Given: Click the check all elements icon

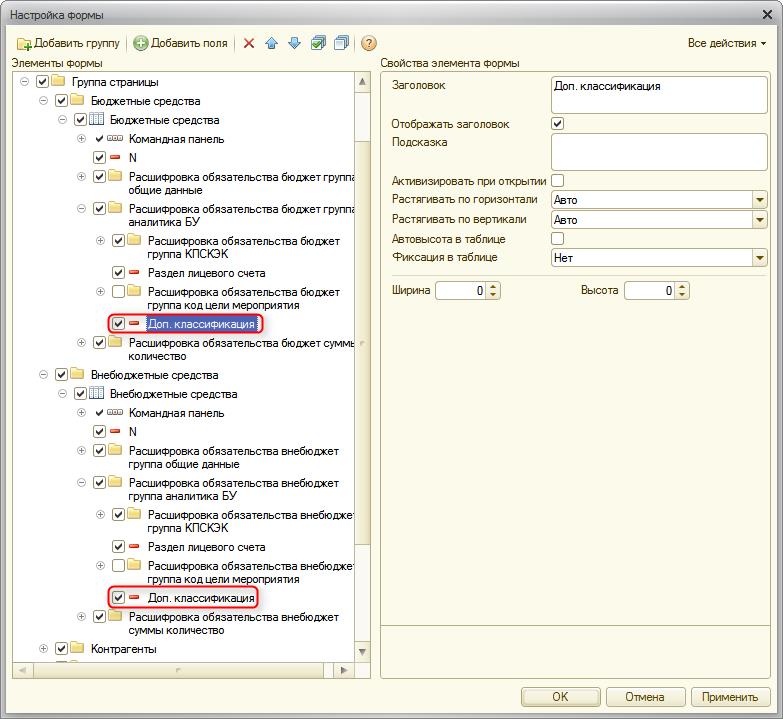Looking at the screenshot, I should click(x=318, y=43).
